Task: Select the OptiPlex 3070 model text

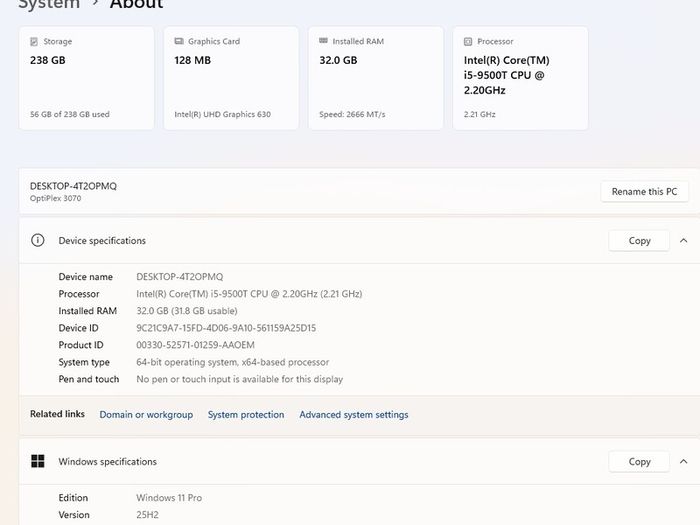Action: click(x=55, y=198)
